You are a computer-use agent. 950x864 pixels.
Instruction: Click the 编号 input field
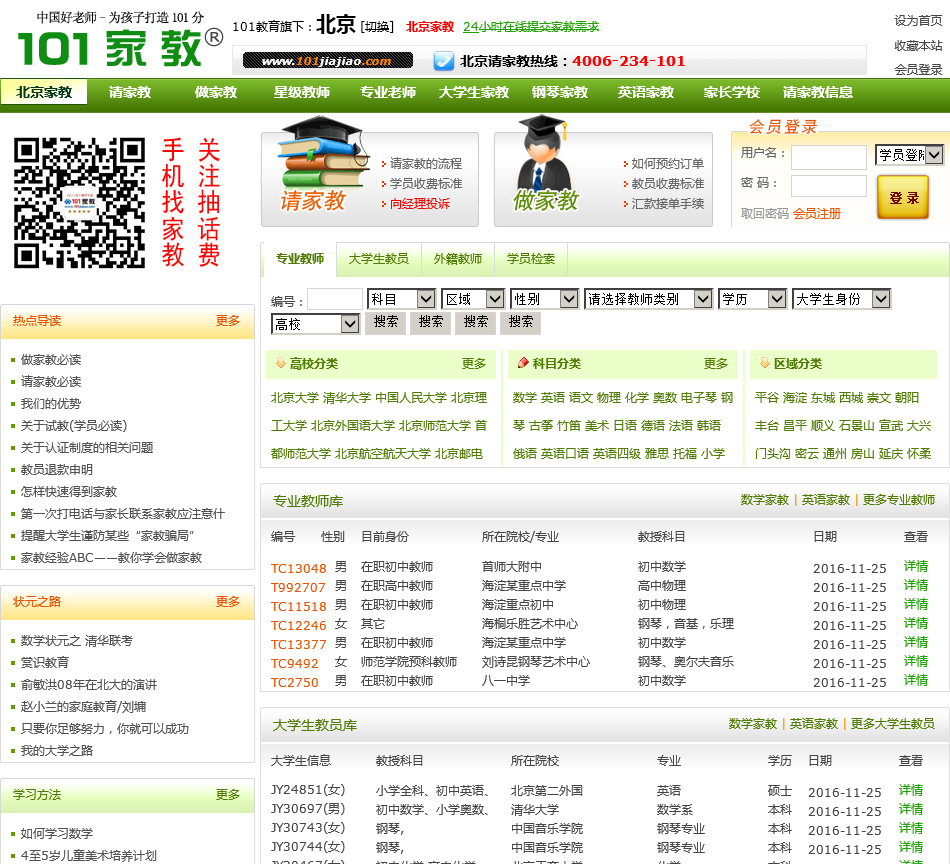335,301
